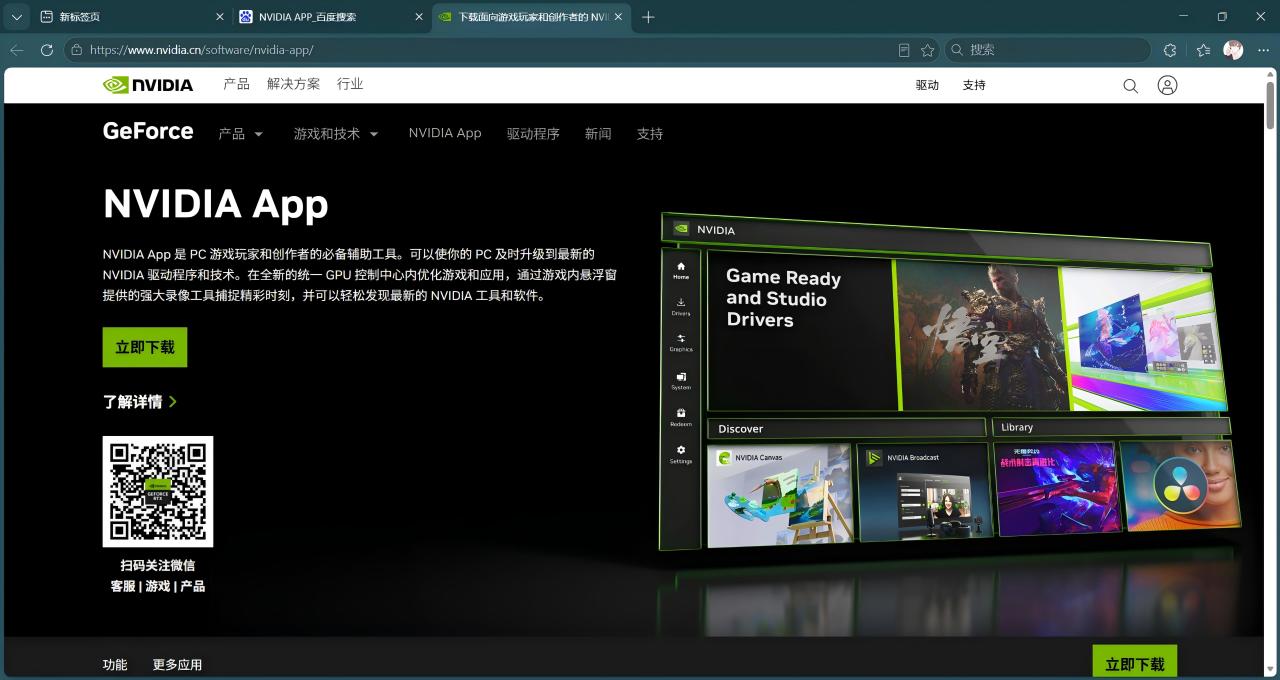This screenshot has width=1280, height=680.
Task: Open the browser settings and more menu
Action: click(1263, 50)
